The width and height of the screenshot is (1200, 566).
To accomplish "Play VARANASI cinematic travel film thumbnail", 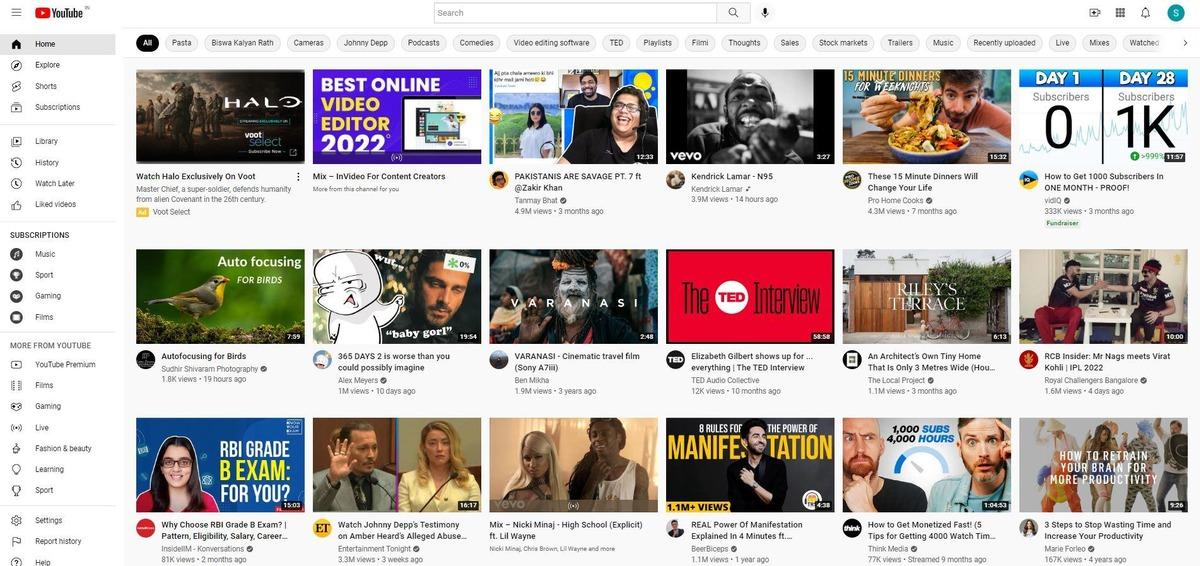I will click(x=573, y=296).
